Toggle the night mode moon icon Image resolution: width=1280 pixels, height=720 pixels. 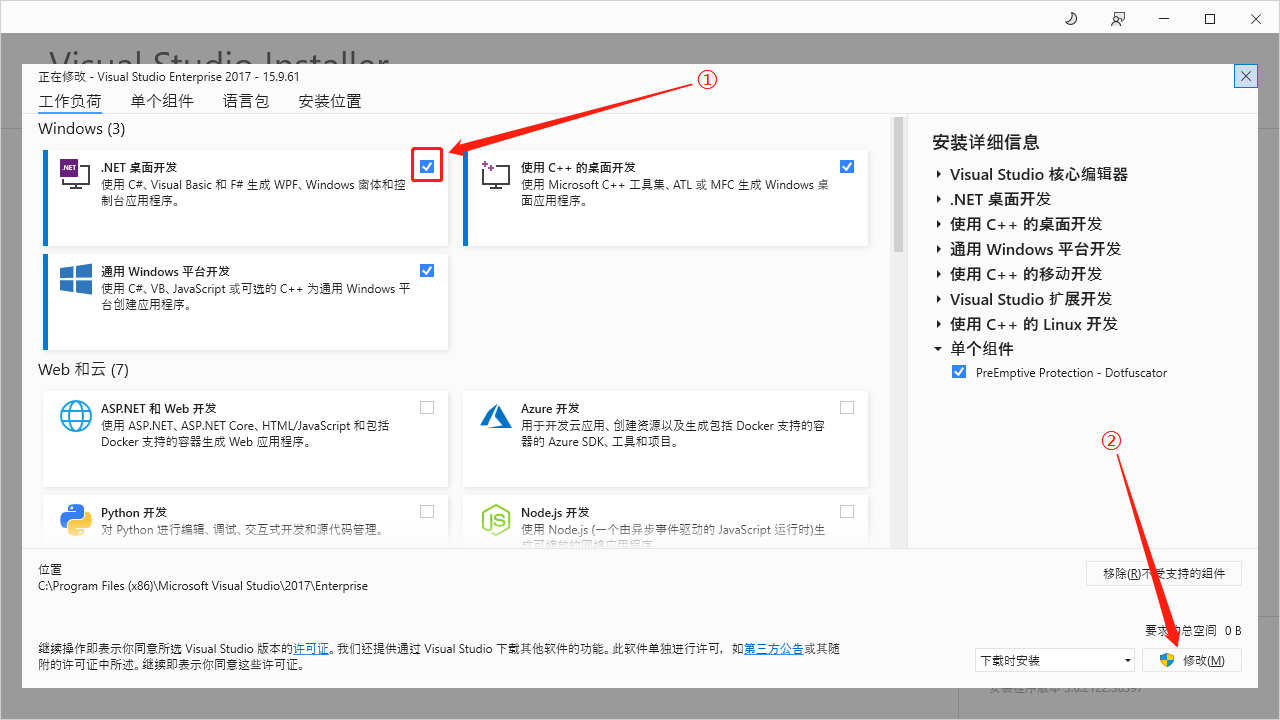pos(1071,19)
